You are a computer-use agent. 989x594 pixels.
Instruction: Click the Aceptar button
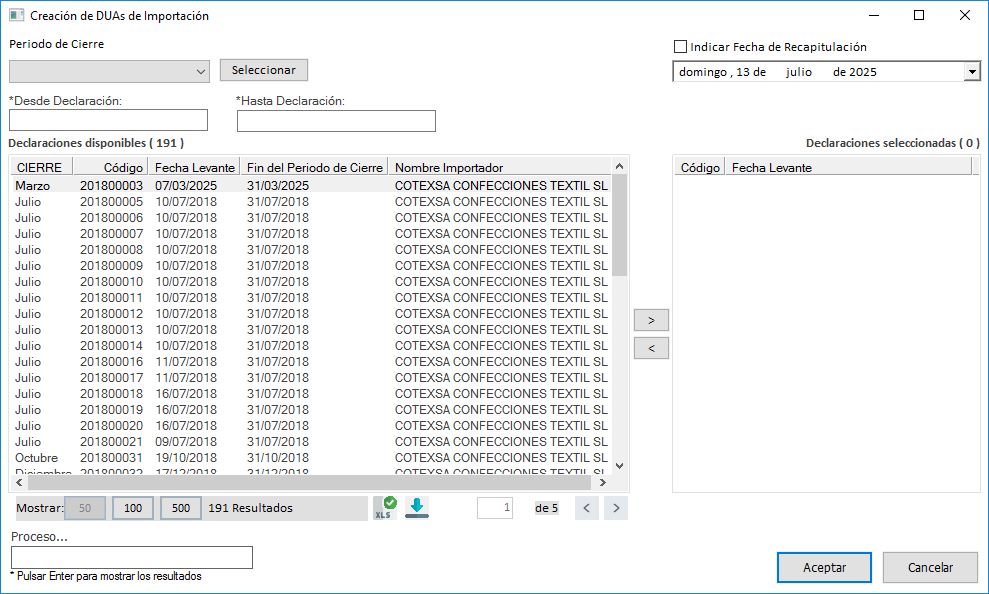[x=824, y=567]
